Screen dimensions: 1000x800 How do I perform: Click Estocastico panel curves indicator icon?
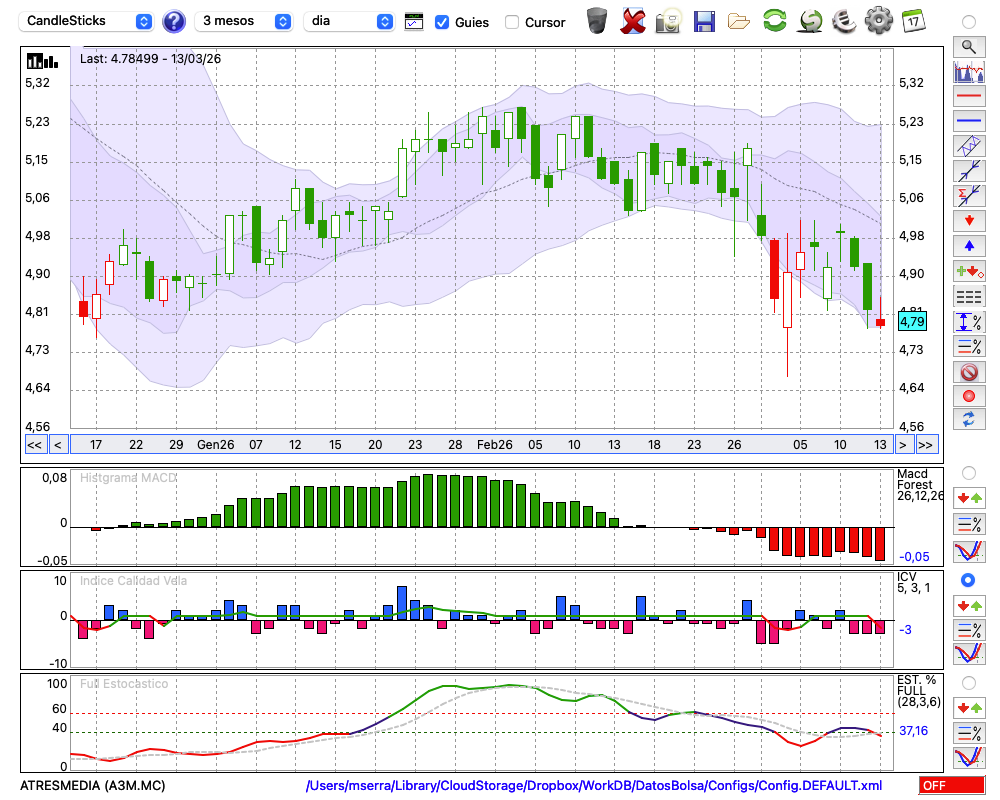point(969,757)
